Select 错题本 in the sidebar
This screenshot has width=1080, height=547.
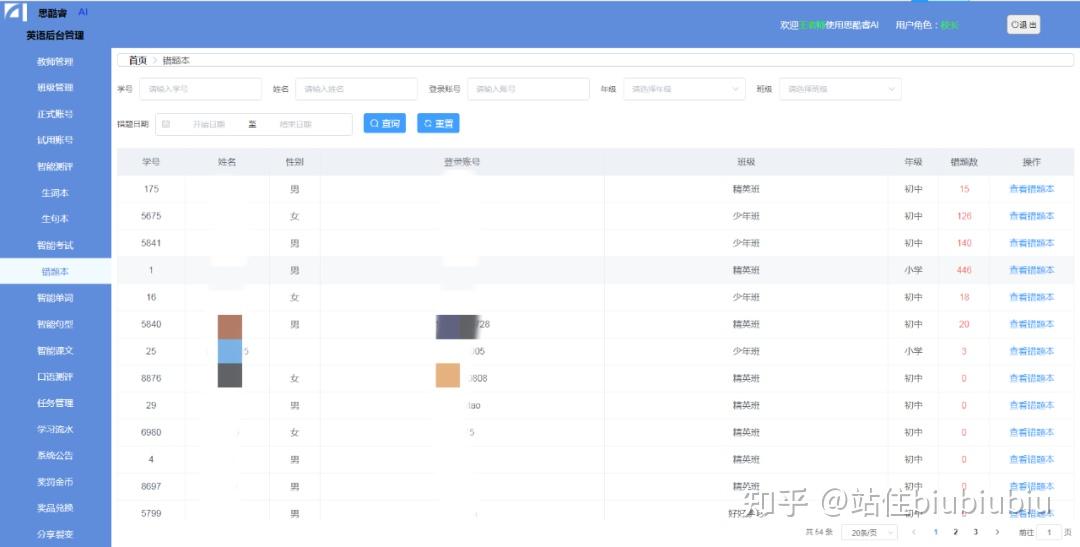click(55, 271)
